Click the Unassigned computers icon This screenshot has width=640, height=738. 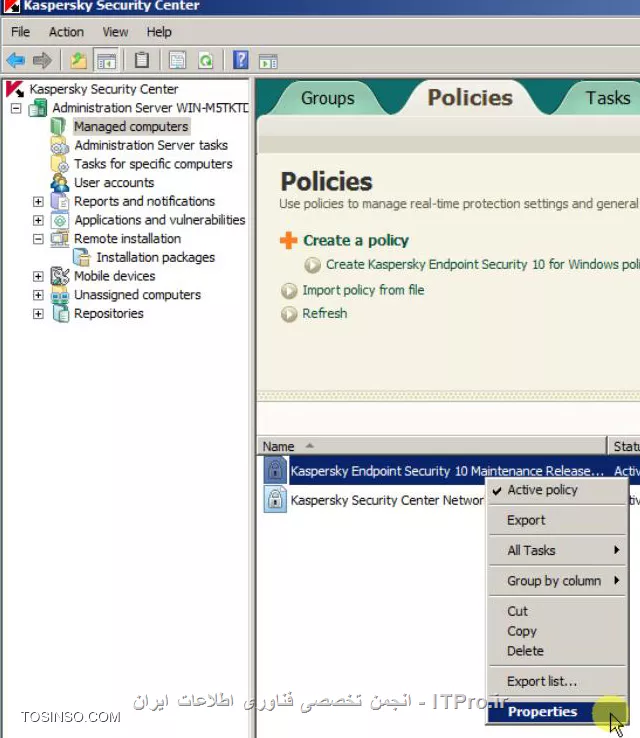click(x=59, y=295)
